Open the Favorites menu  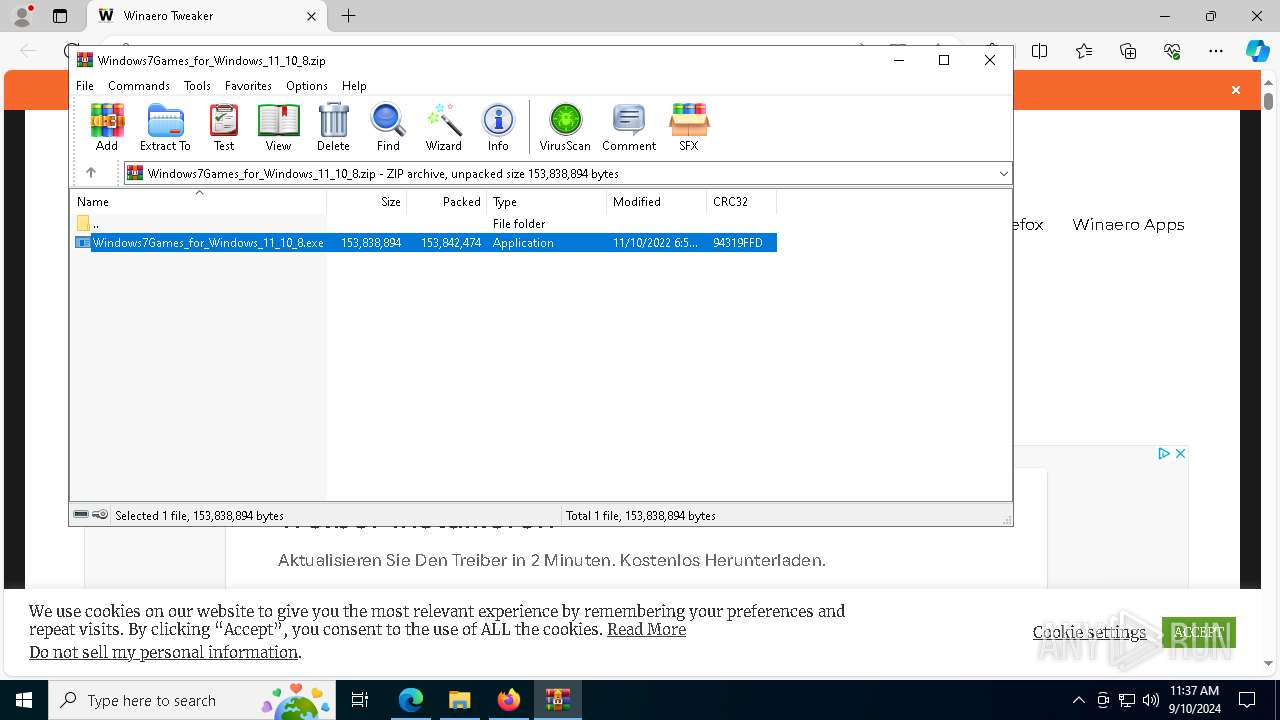click(x=248, y=86)
